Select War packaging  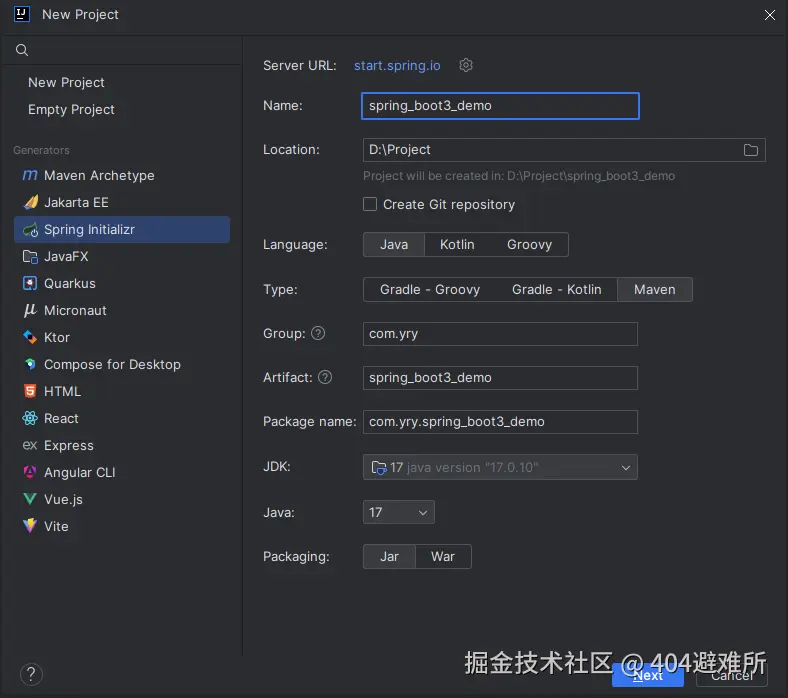coord(443,556)
